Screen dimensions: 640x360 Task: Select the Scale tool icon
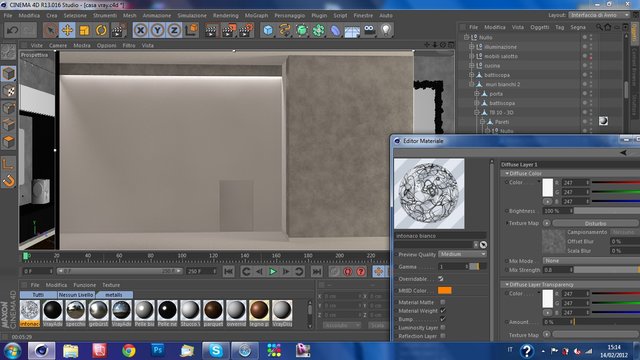[x=84, y=30]
